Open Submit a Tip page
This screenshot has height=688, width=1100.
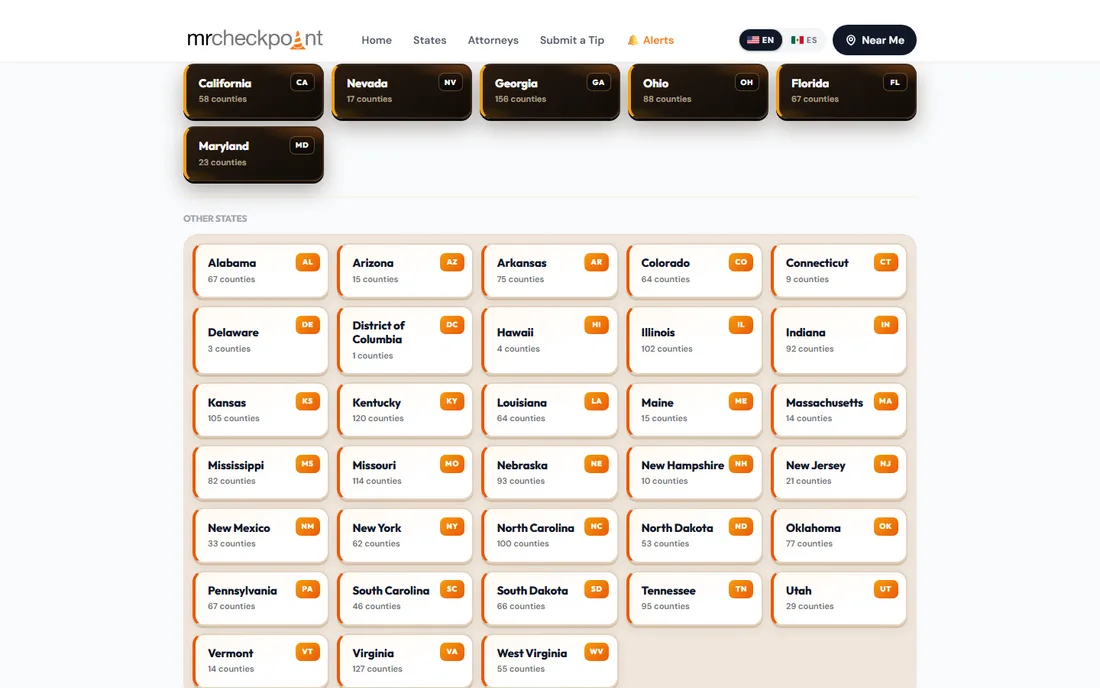572,40
